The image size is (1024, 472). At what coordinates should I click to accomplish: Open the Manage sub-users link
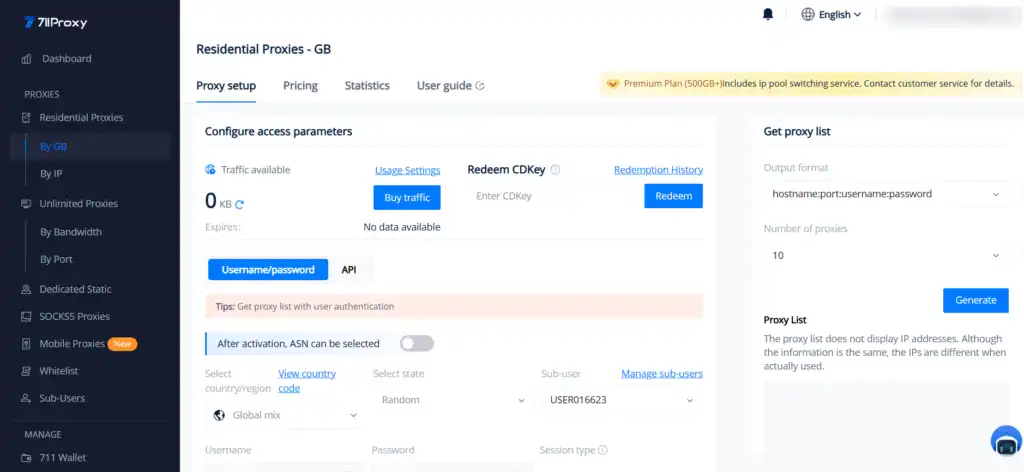pos(662,374)
